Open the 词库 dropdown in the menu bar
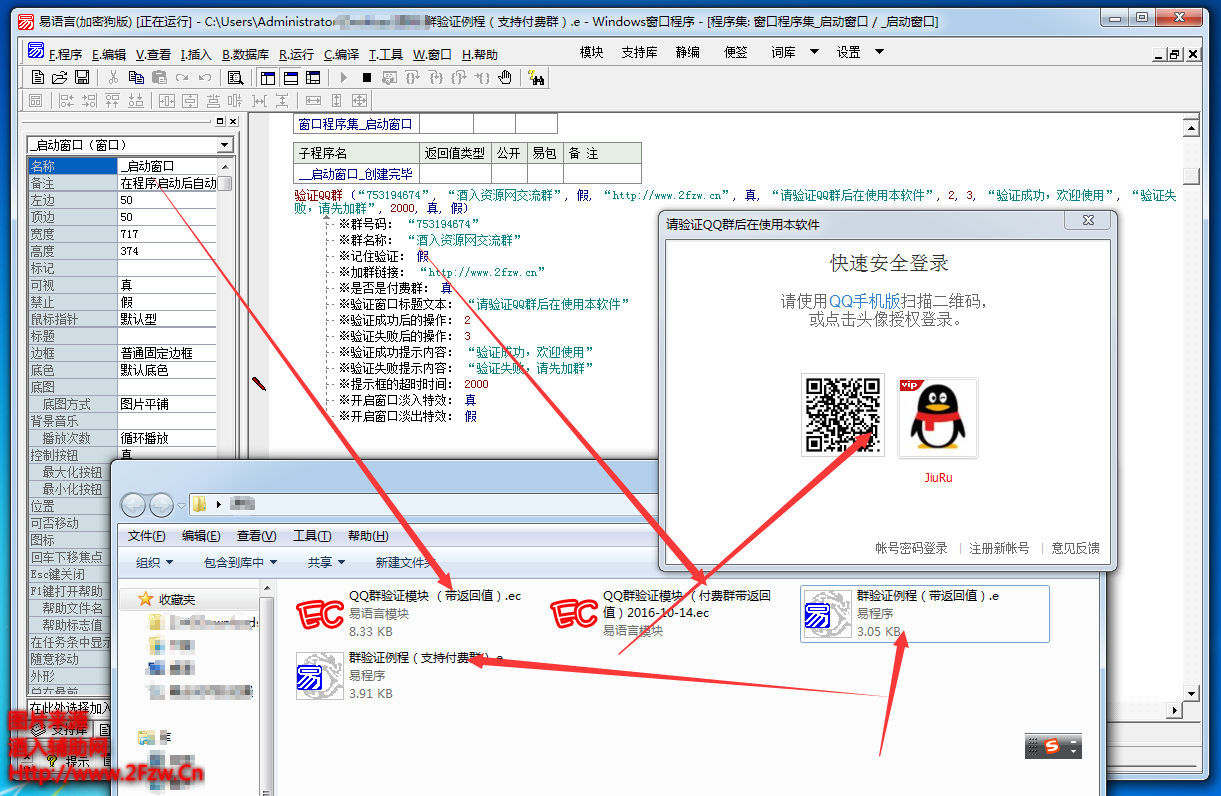 click(x=795, y=52)
